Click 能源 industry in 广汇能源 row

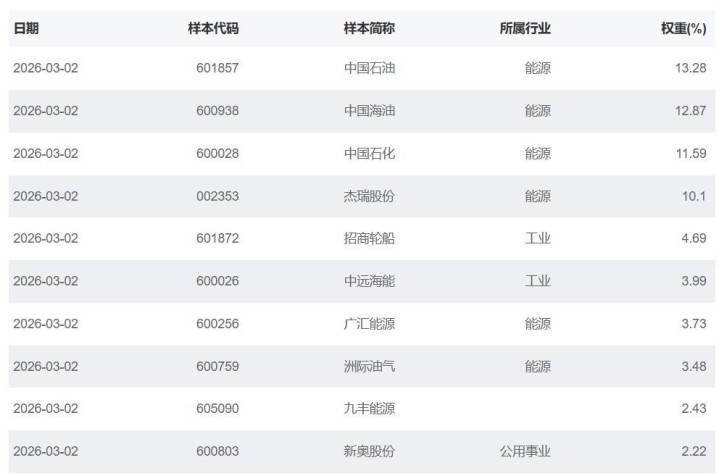[x=538, y=323]
